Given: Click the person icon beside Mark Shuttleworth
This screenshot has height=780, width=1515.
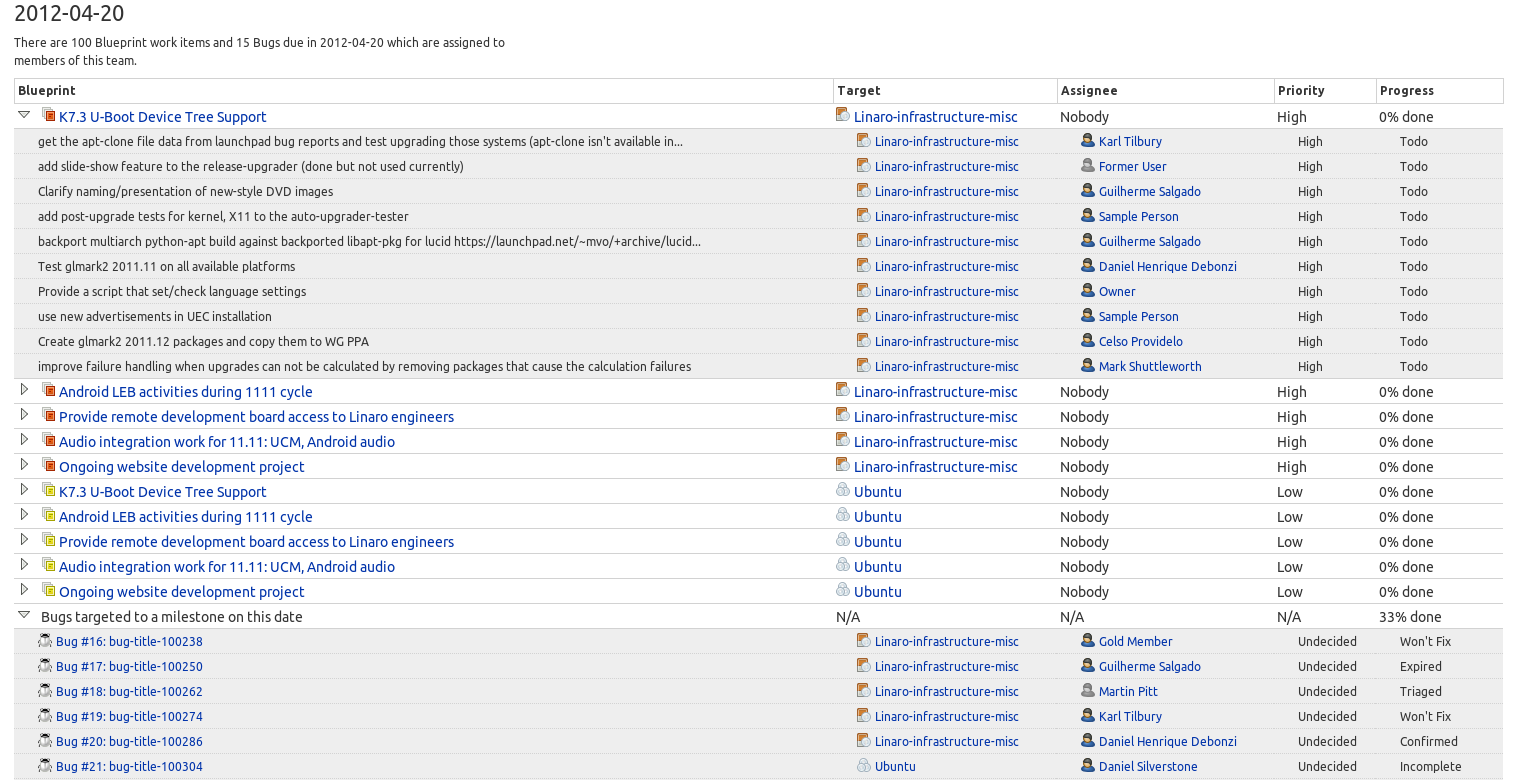Looking at the screenshot, I should click(x=1088, y=366).
